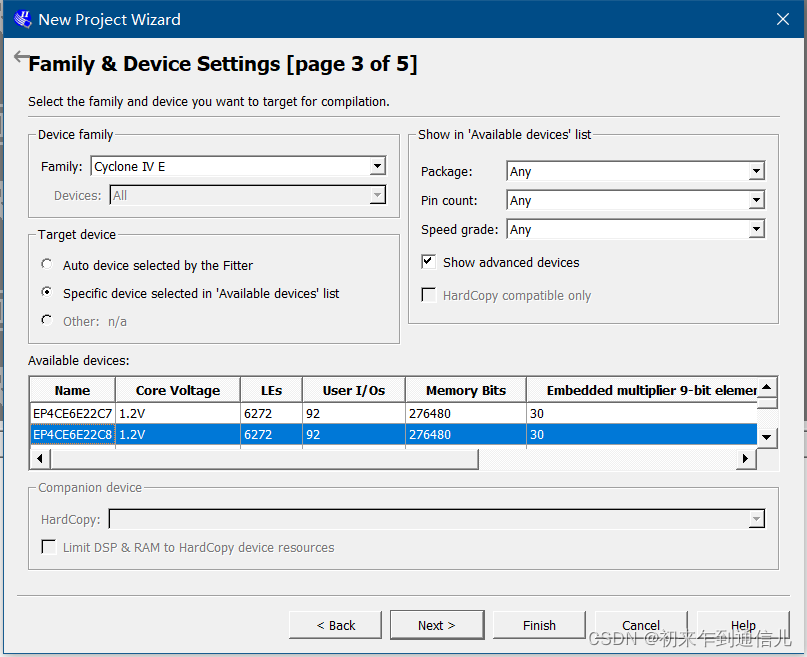Select device row EP4CE6E22C7
Image resolution: width=807 pixels, height=657 pixels.
point(394,414)
